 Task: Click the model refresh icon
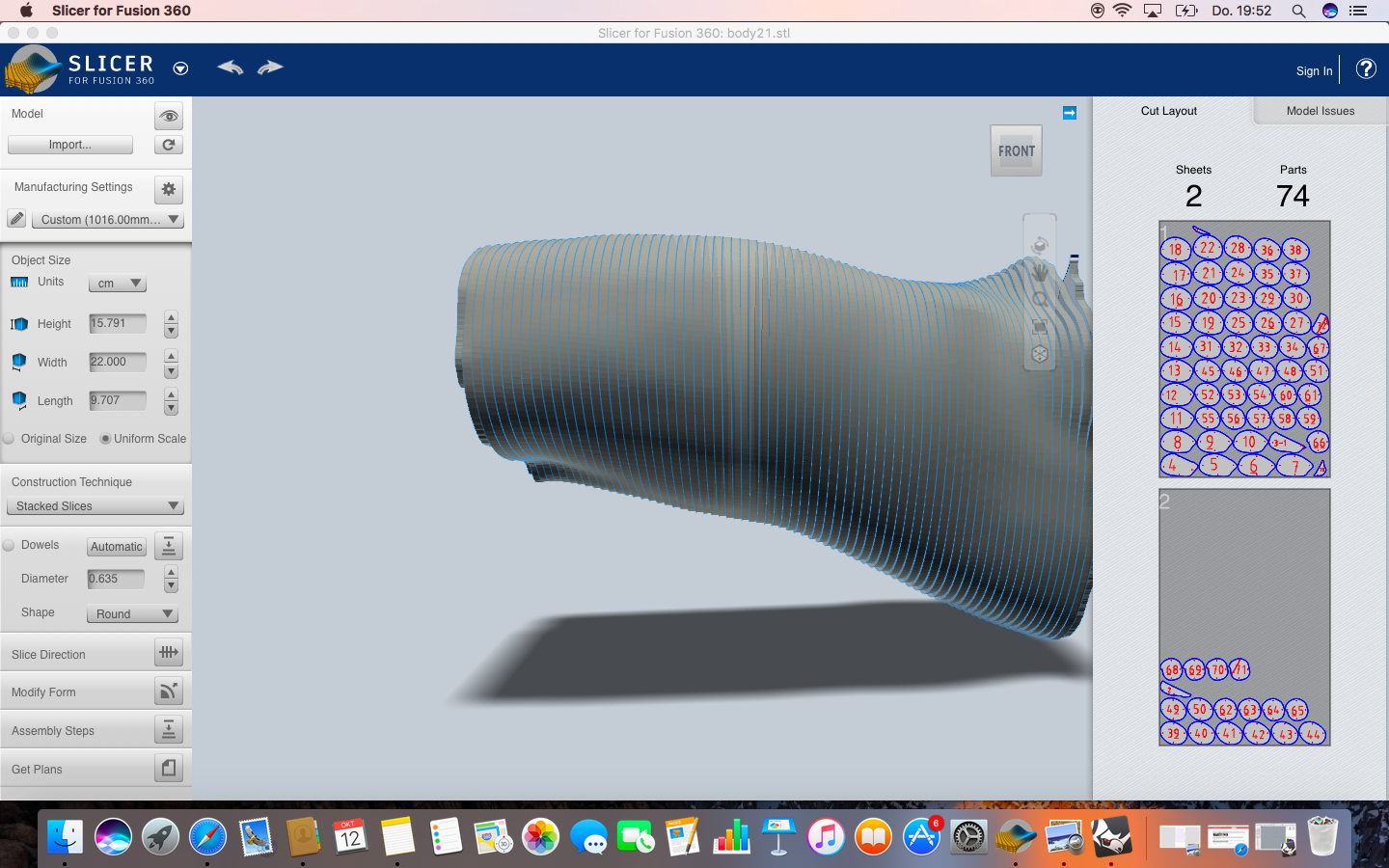168,145
